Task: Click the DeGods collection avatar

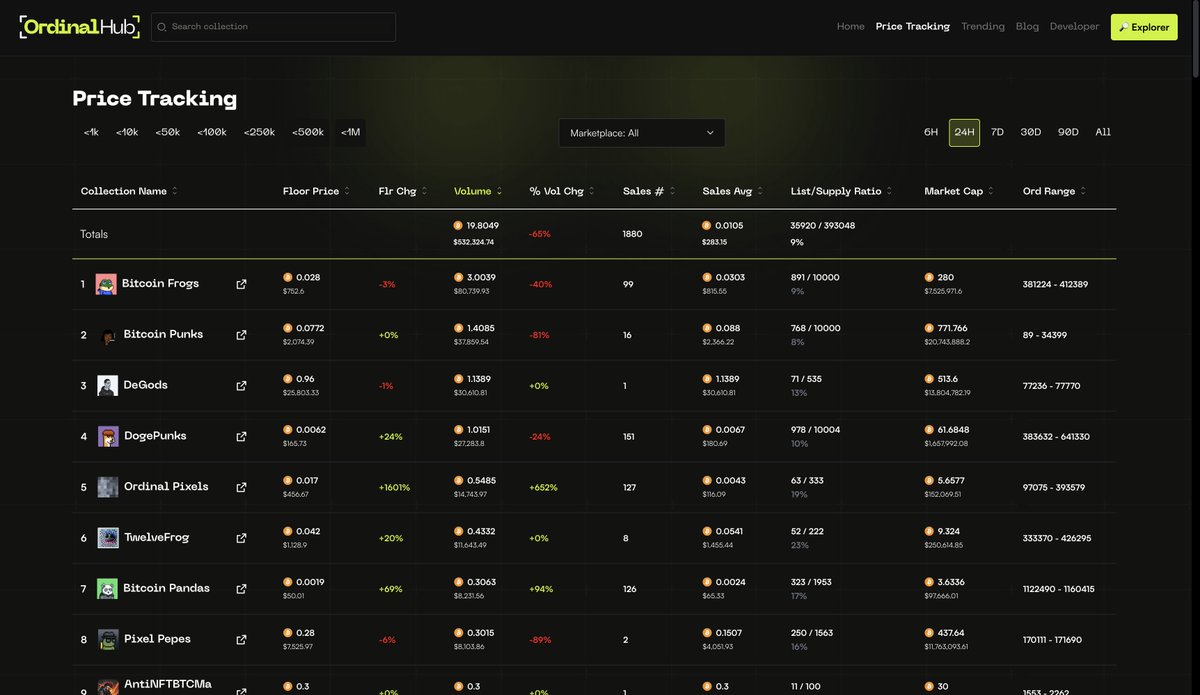Action: point(108,386)
